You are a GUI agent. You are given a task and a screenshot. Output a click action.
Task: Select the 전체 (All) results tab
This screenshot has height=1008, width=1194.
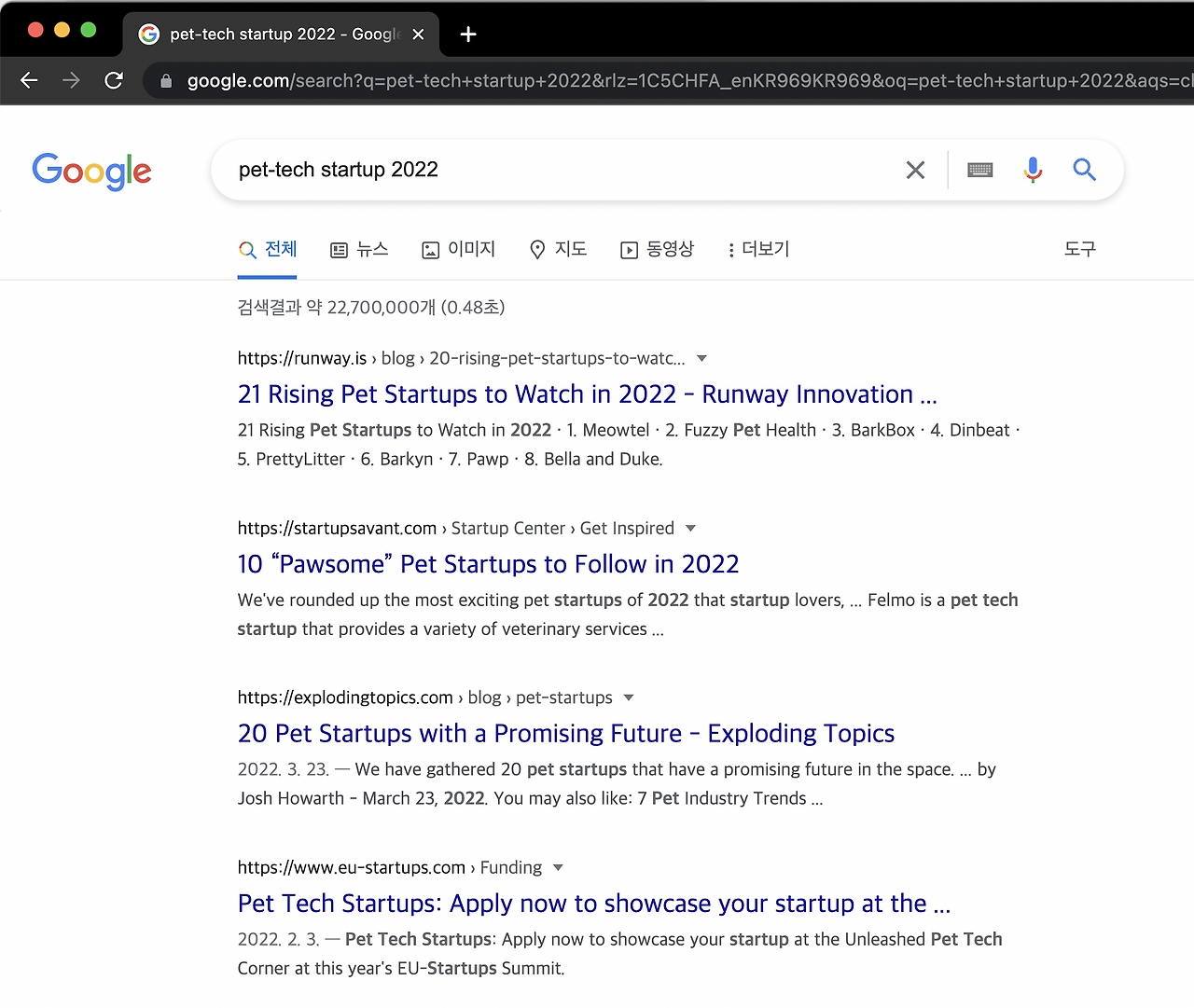point(268,249)
